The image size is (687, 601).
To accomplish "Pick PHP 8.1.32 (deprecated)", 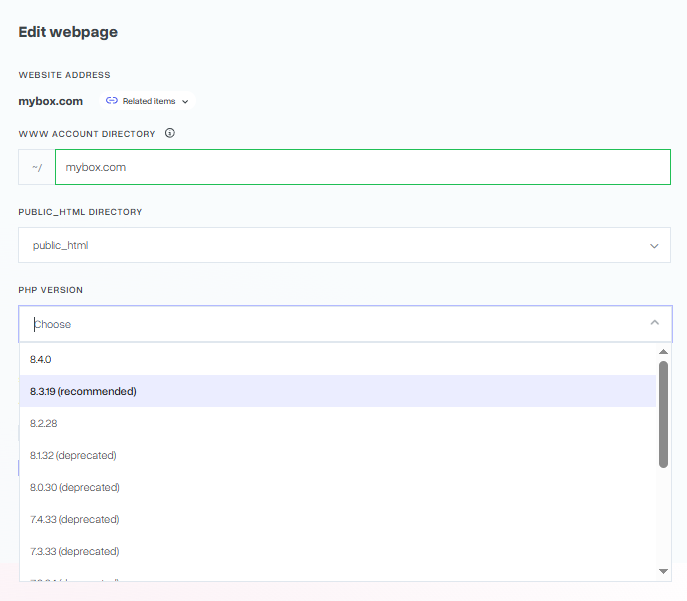I will coord(337,455).
